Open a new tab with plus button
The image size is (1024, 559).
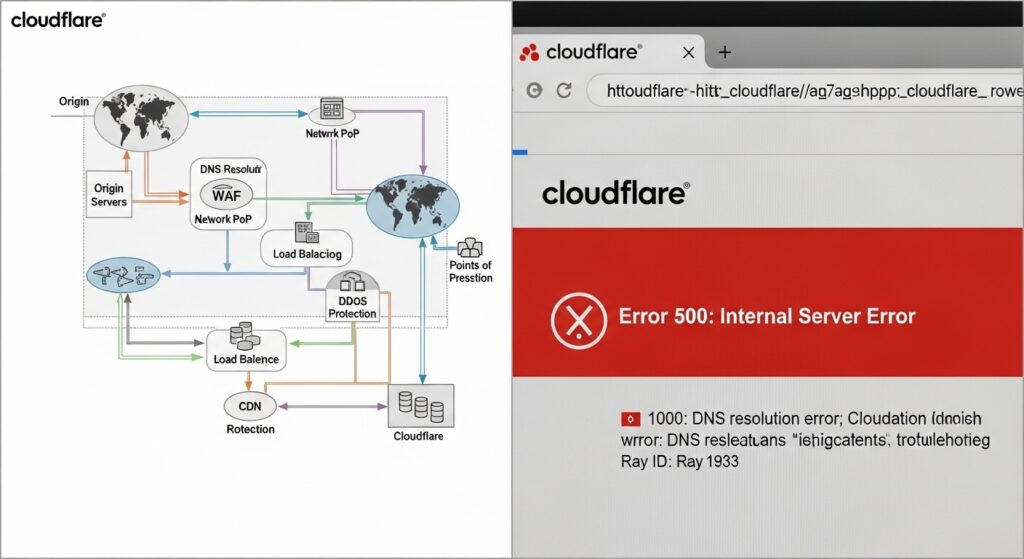(x=725, y=52)
